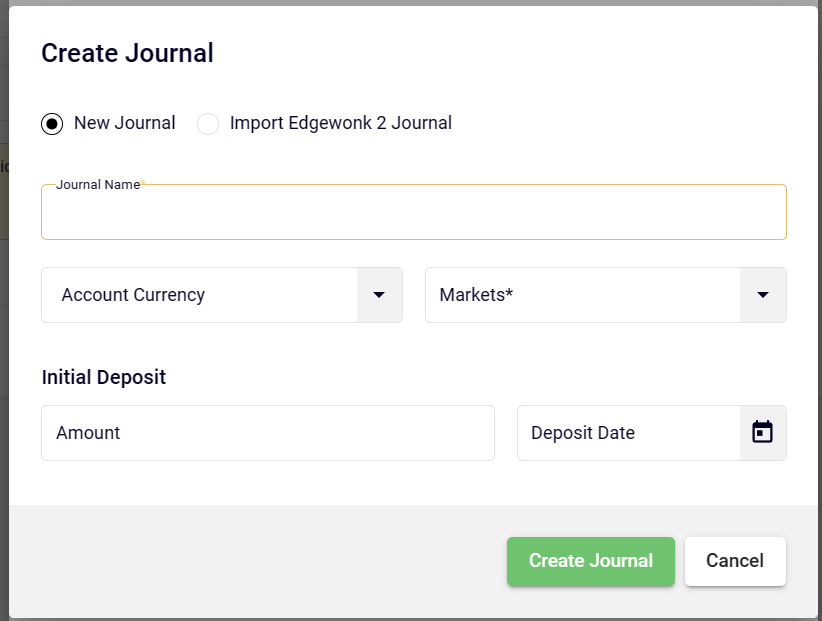Click the gray footer bar left of Create Journal
822x621 pixels.
[x=250, y=561]
